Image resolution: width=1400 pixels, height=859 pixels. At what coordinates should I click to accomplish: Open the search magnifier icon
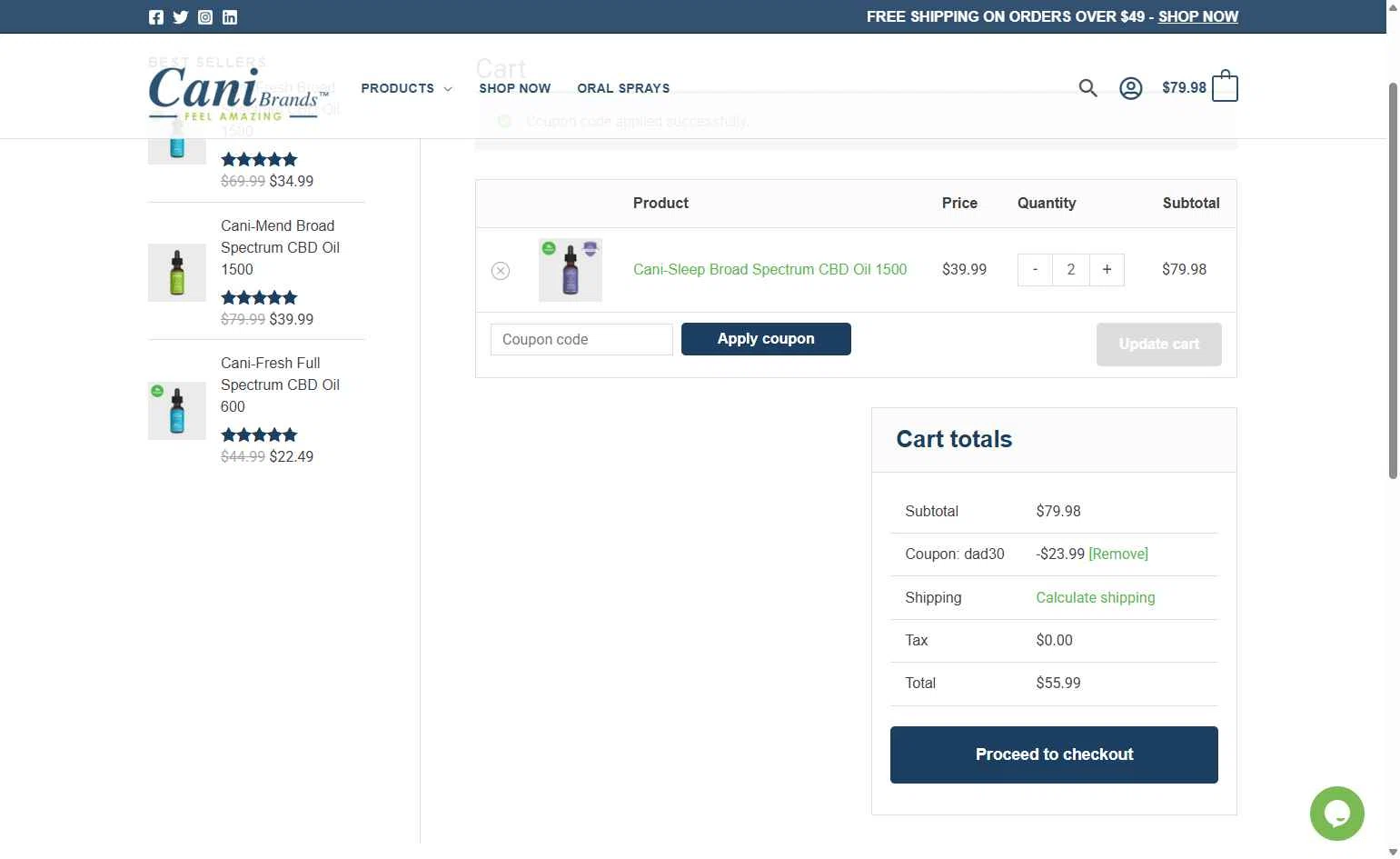pyautogui.click(x=1087, y=88)
